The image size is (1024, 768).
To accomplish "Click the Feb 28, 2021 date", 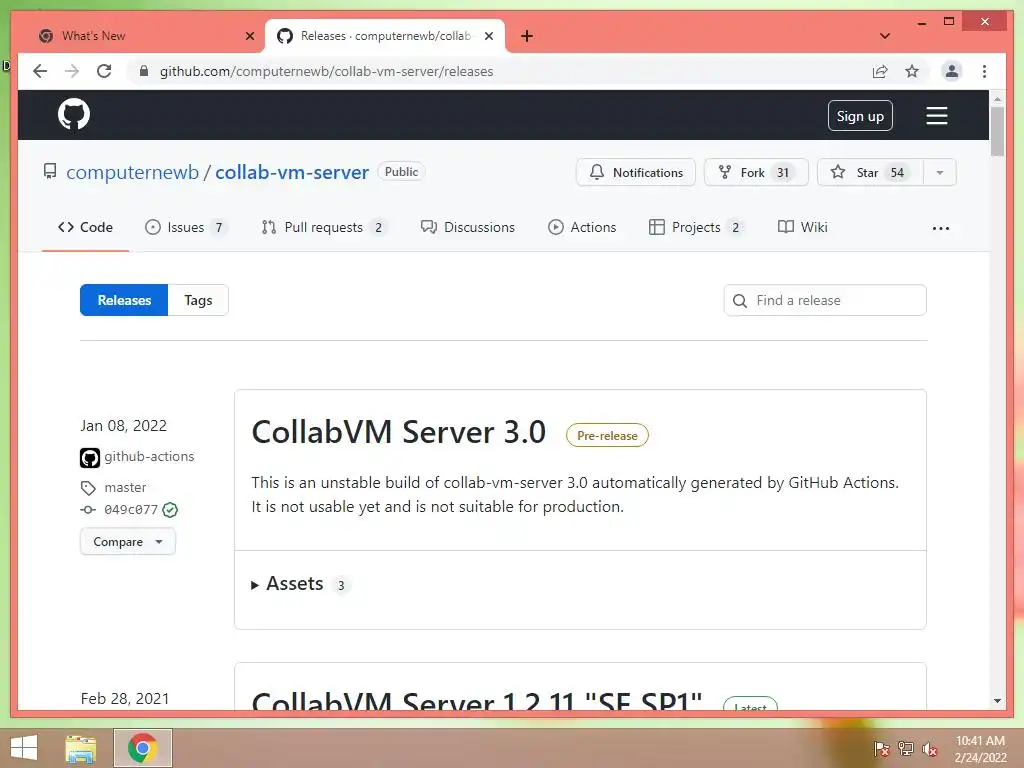I will (x=125, y=699).
